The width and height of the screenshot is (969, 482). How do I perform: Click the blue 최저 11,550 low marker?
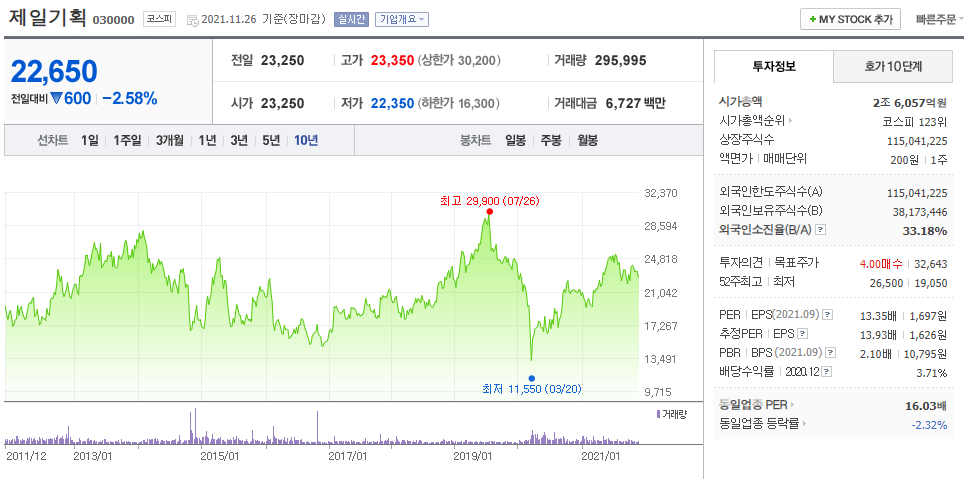click(531, 378)
